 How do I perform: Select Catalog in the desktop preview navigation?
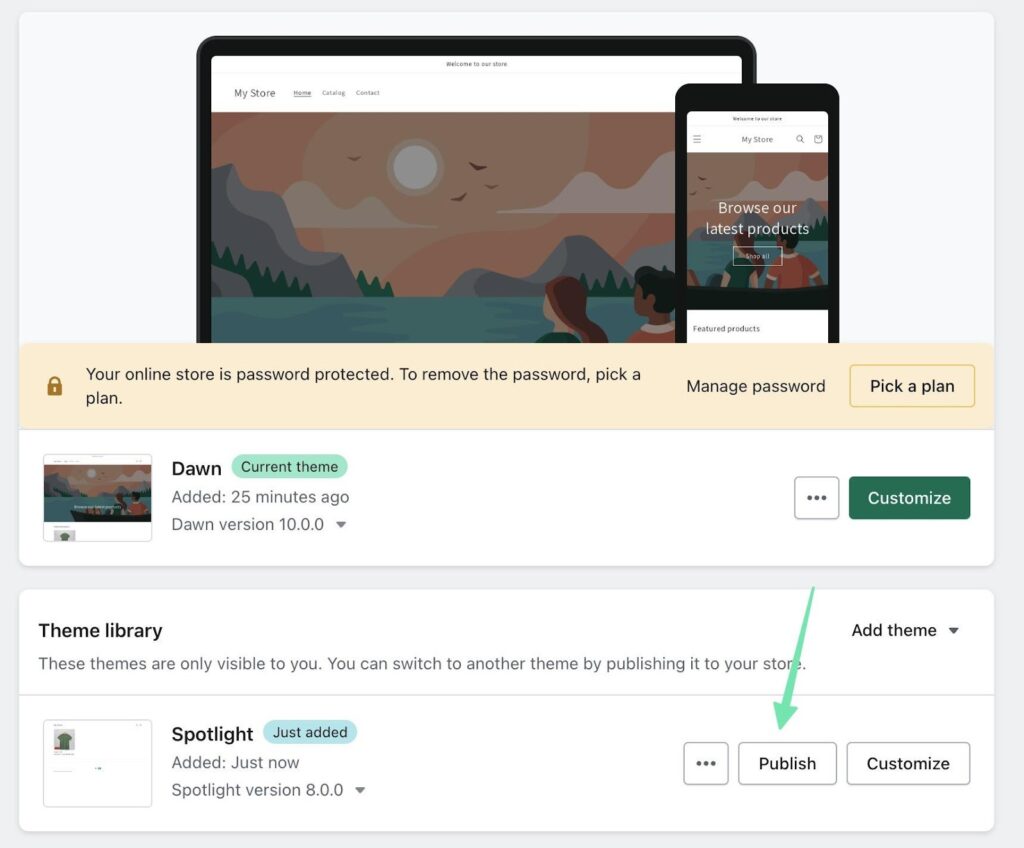point(333,93)
